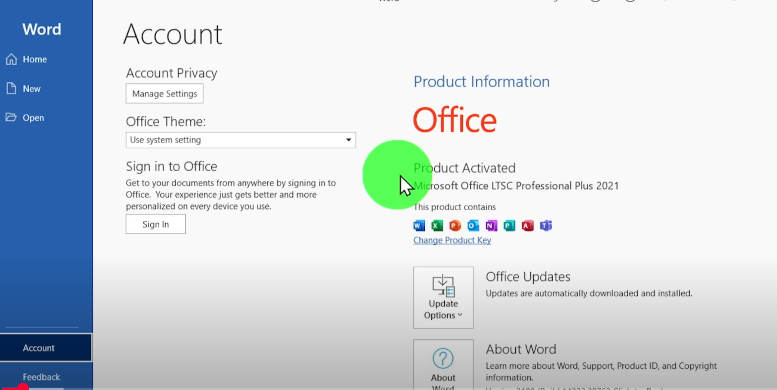This screenshot has width=777, height=390.
Task: Click the About Word question mark icon
Action: [443, 358]
